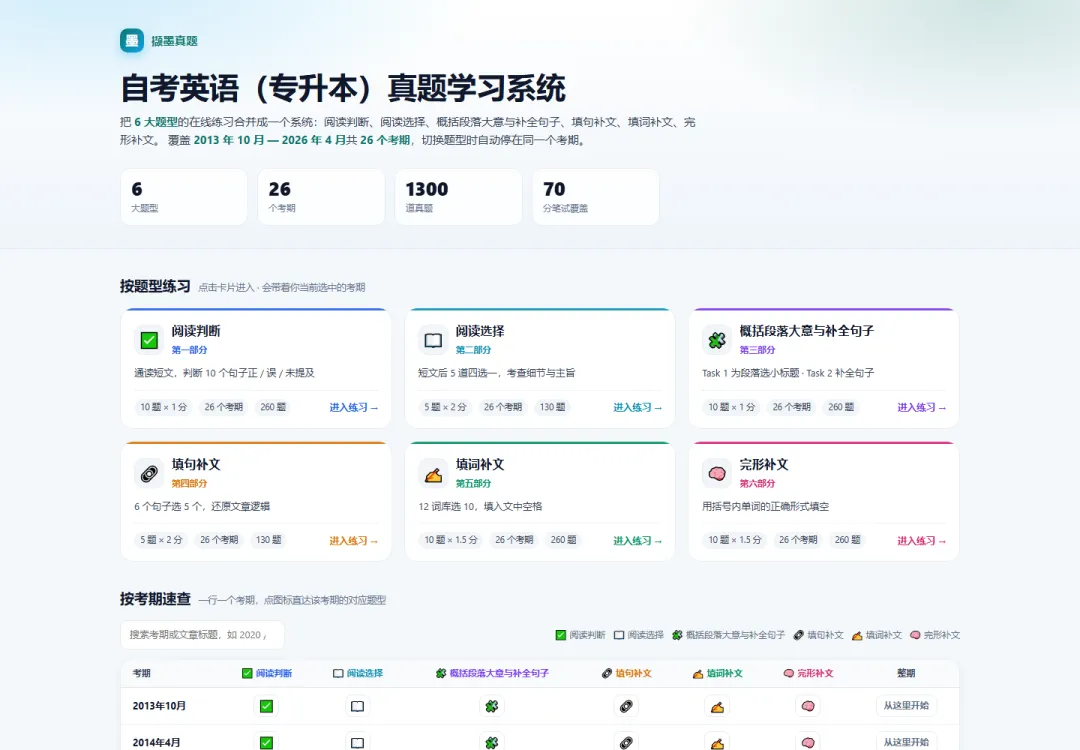The width and height of the screenshot is (1080, 750).
Task: Click 进入练习 link on 填句补文 card
Action: (353, 541)
